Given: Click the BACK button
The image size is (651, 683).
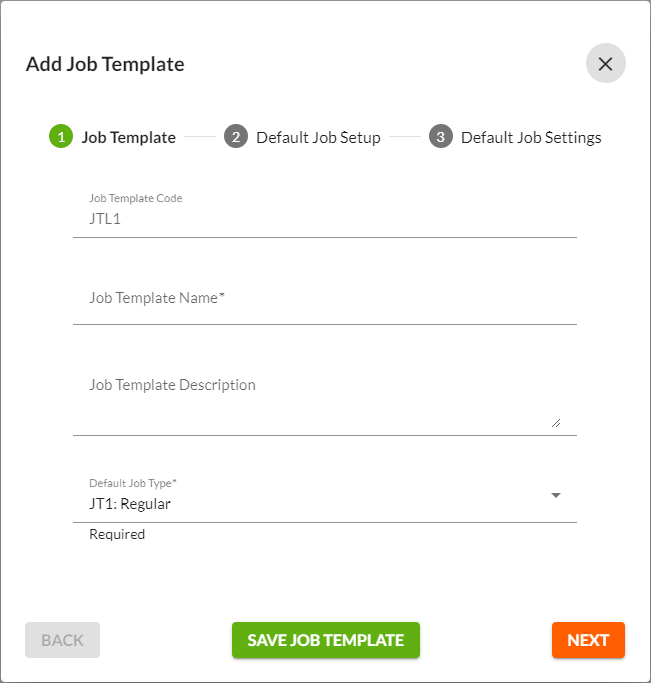Looking at the screenshot, I should (x=62, y=640).
